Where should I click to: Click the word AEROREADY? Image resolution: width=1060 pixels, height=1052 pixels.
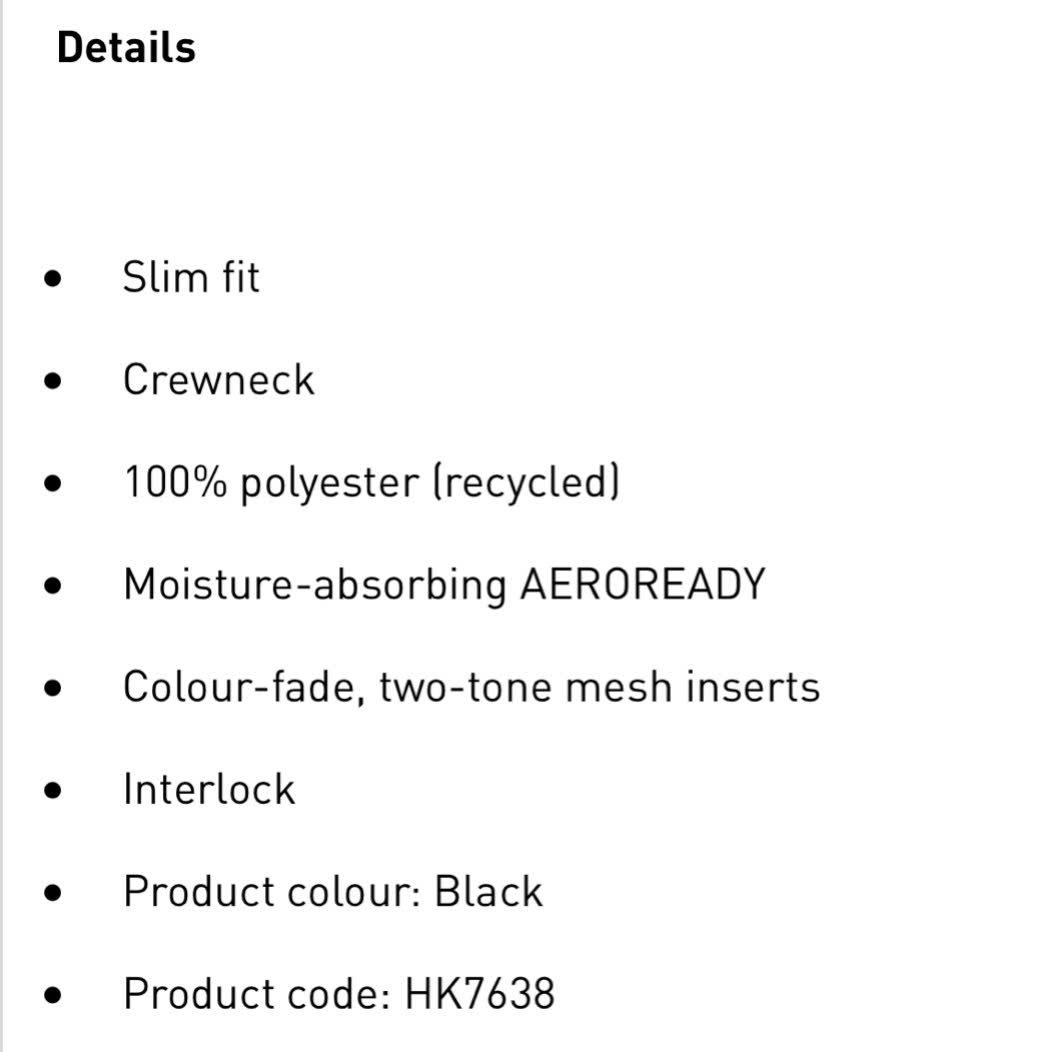click(x=643, y=584)
